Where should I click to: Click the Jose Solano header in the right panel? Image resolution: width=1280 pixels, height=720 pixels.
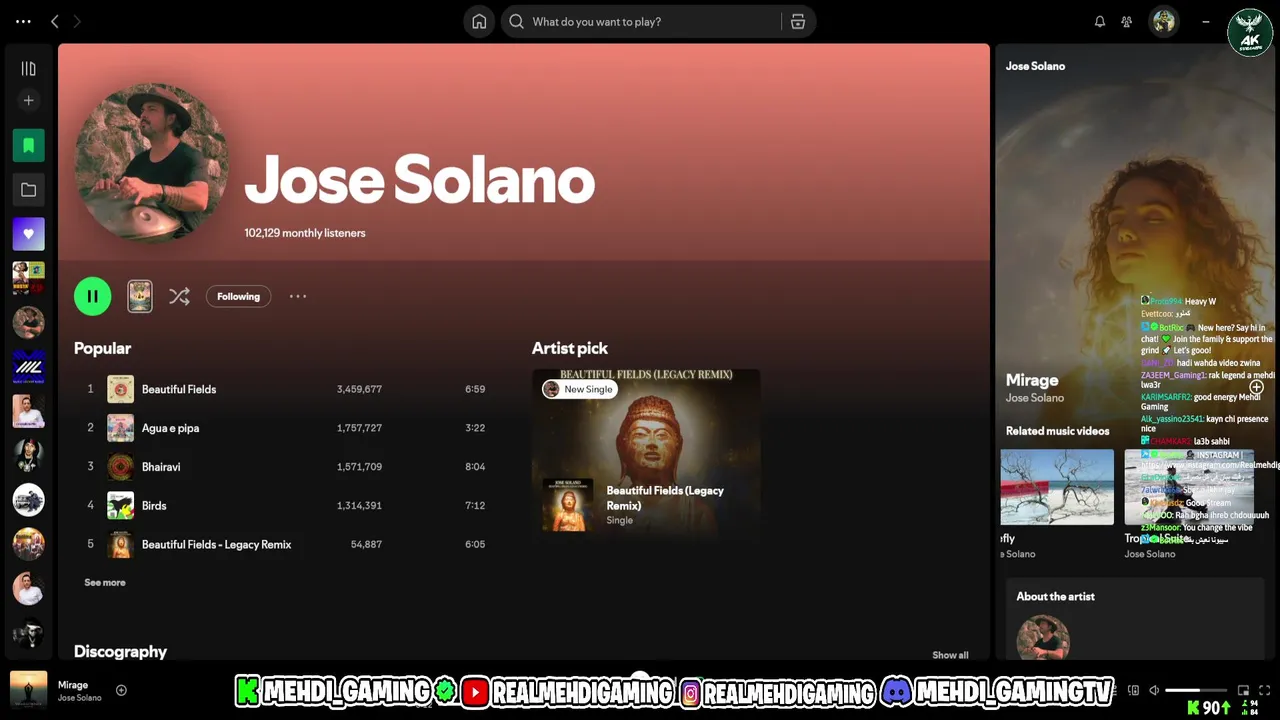tap(1035, 66)
